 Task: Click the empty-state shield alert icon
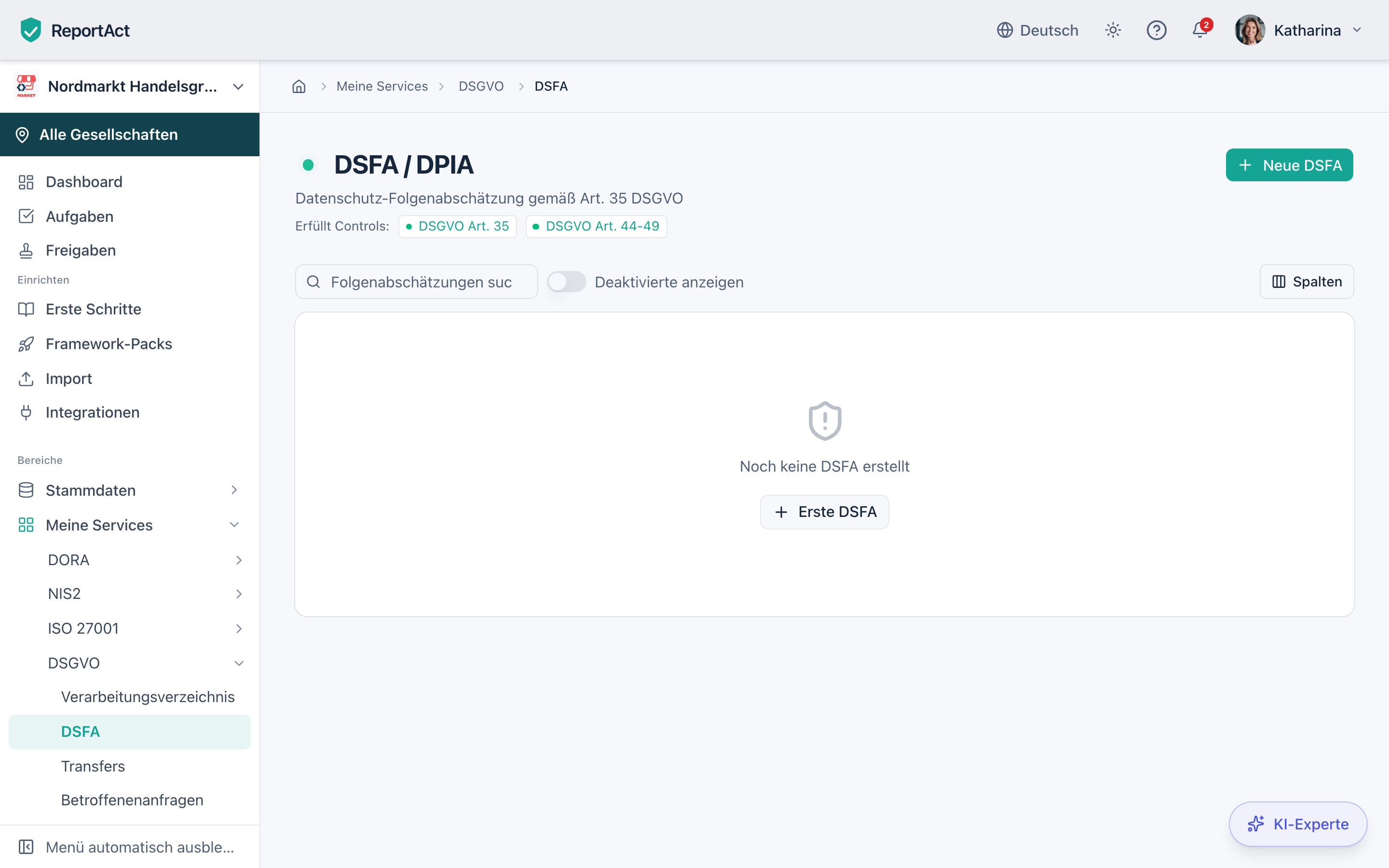[x=825, y=421]
